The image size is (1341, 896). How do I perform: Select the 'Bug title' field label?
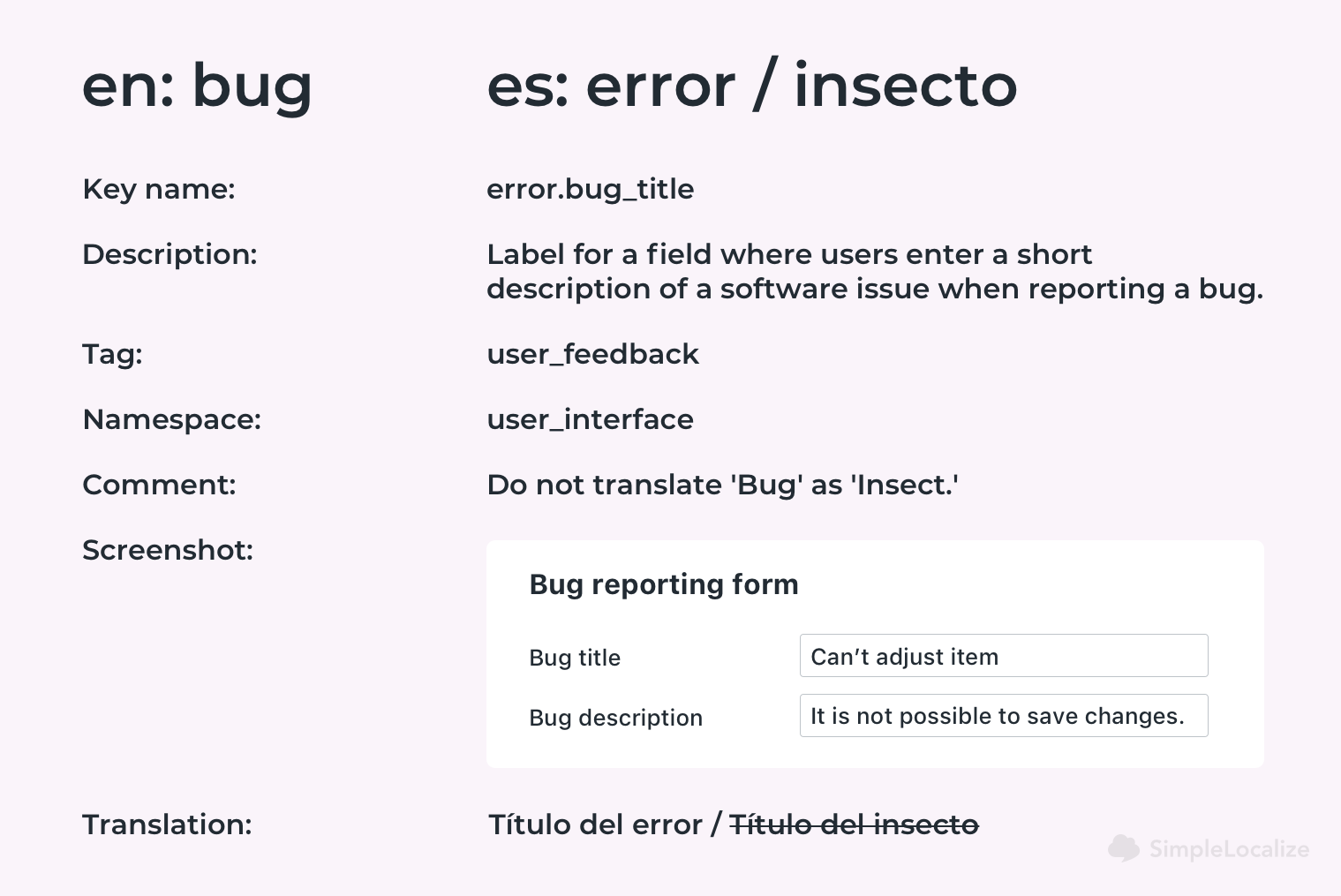(x=575, y=658)
